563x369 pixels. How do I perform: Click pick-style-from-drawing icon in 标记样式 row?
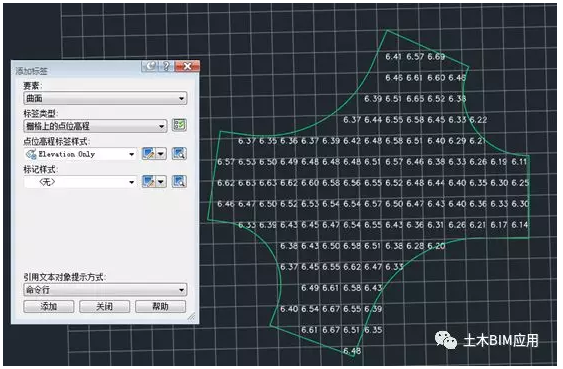pyautogui.click(x=179, y=182)
